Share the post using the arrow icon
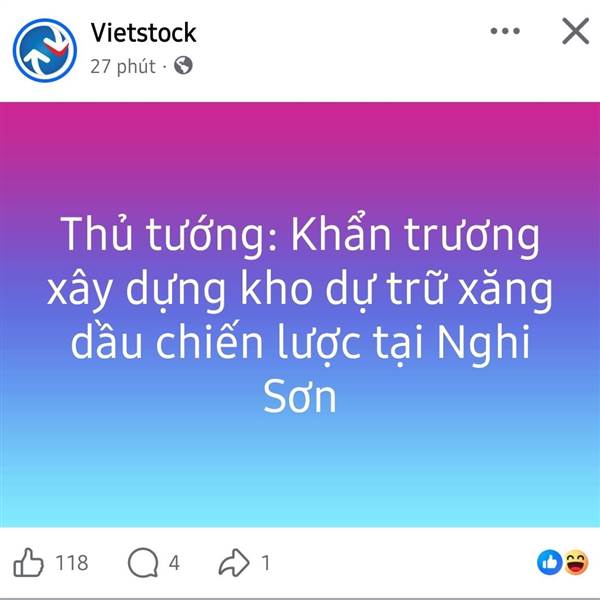The width and height of the screenshot is (600, 600). tap(234, 562)
